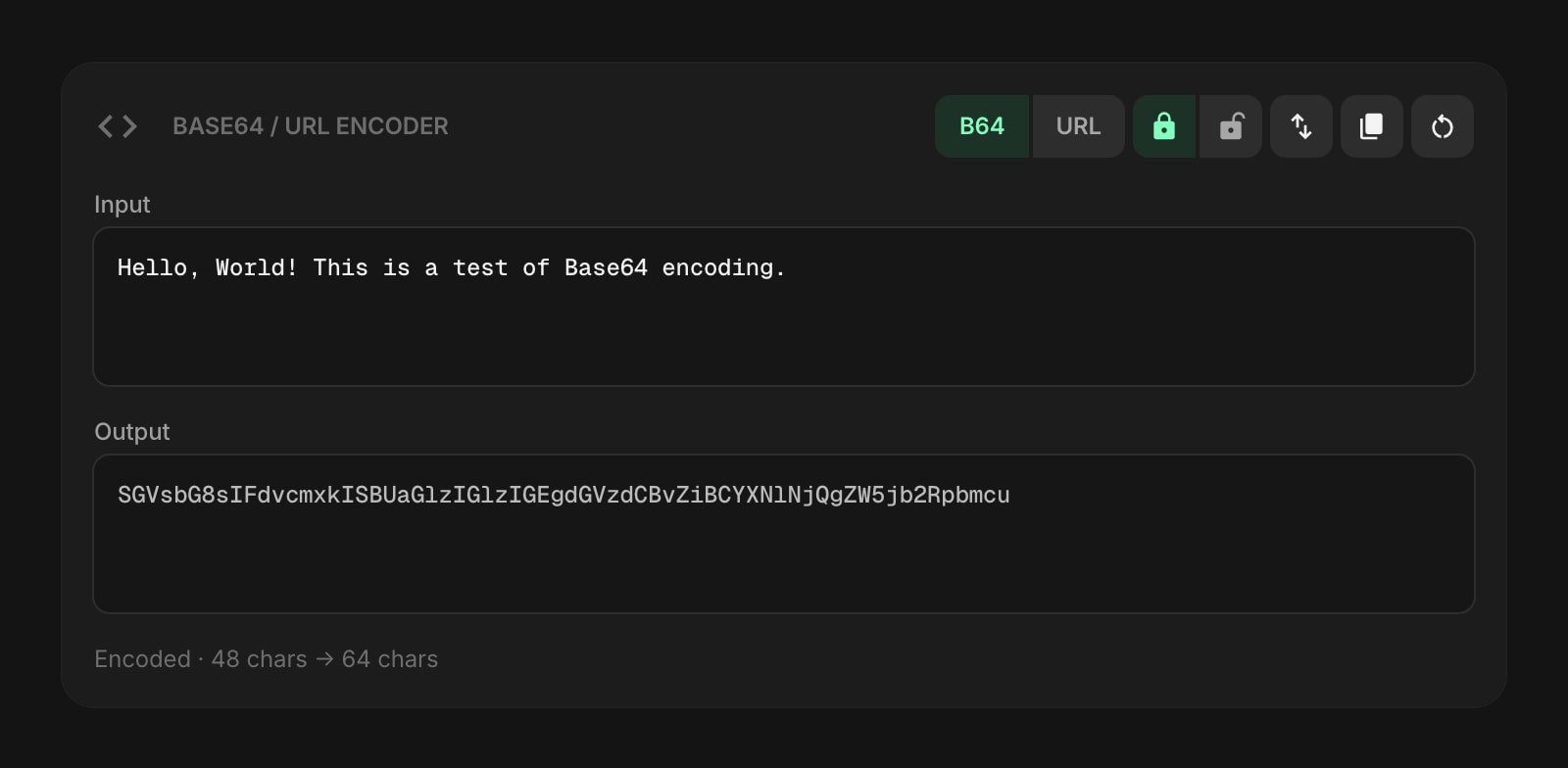1568x768 pixels.
Task: Swap input and output using the arrows icon
Action: (1301, 126)
